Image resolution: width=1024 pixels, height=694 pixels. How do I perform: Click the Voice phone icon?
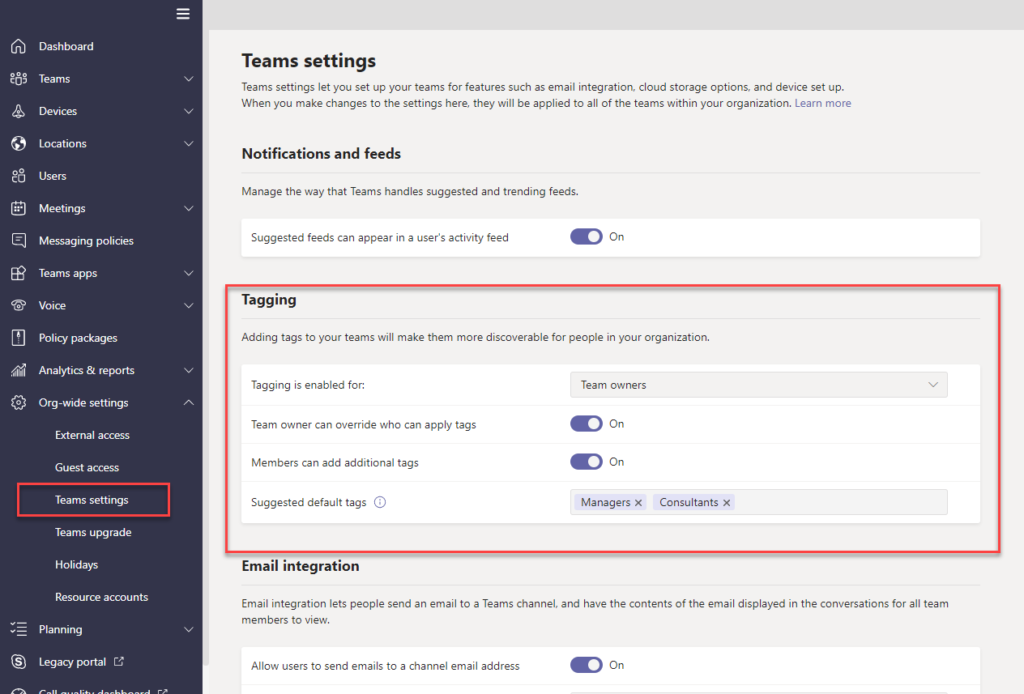tap(18, 306)
